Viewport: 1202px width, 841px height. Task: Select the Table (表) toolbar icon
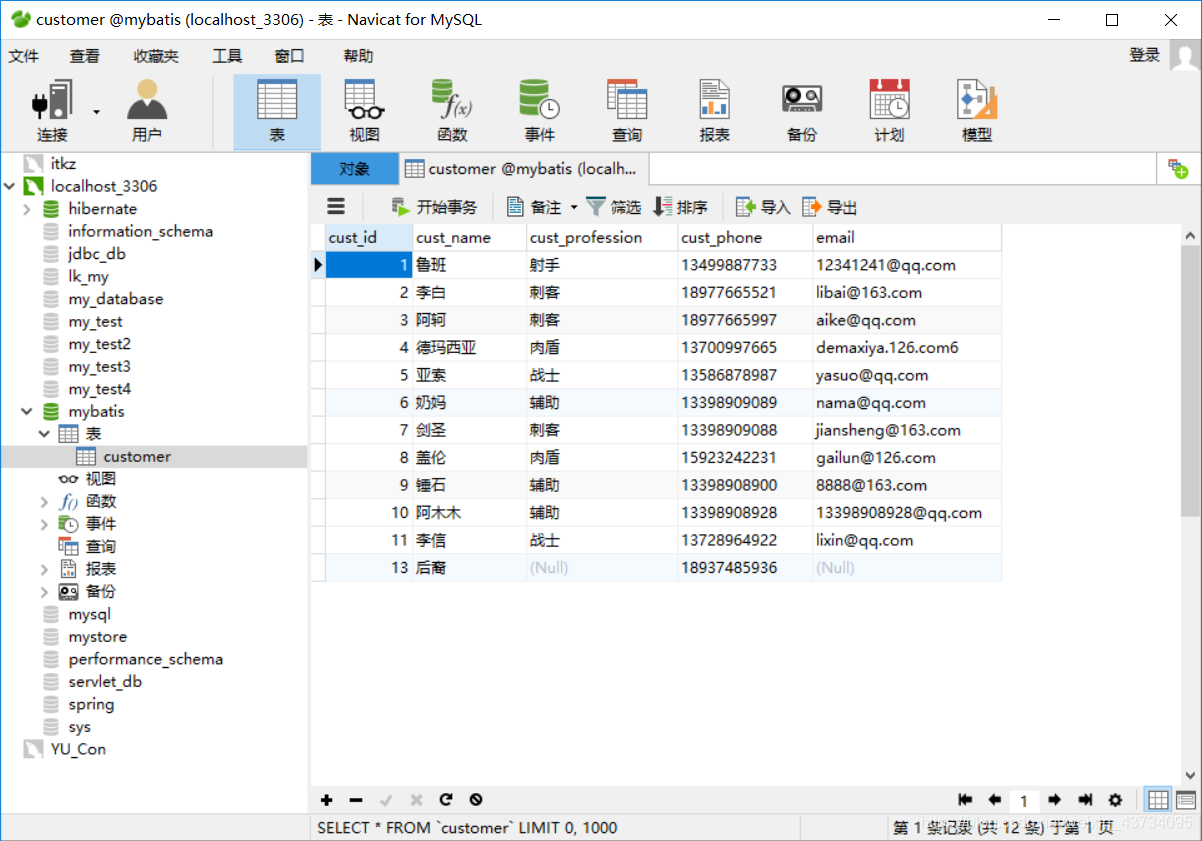pyautogui.click(x=277, y=111)
